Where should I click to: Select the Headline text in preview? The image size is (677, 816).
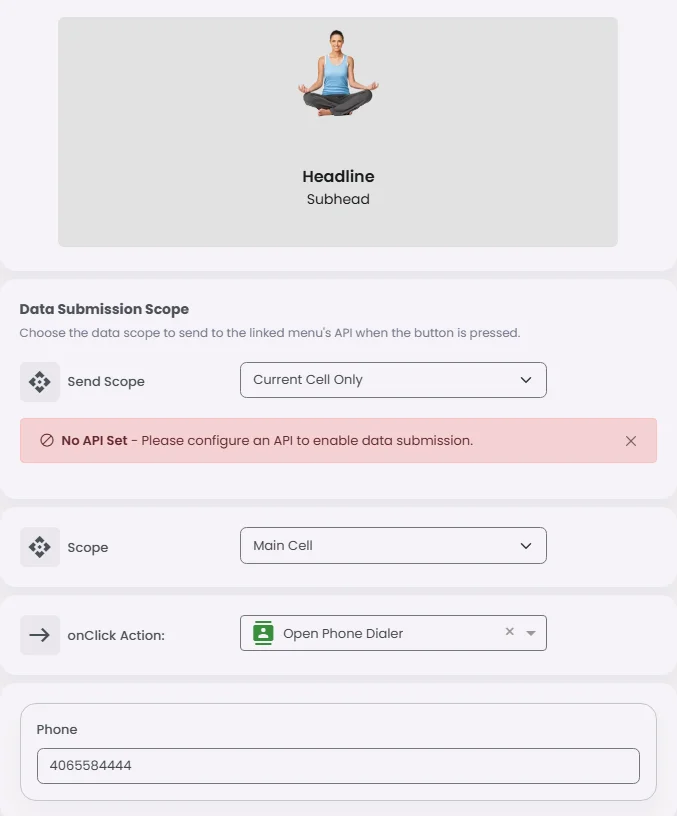coord(338,177)
